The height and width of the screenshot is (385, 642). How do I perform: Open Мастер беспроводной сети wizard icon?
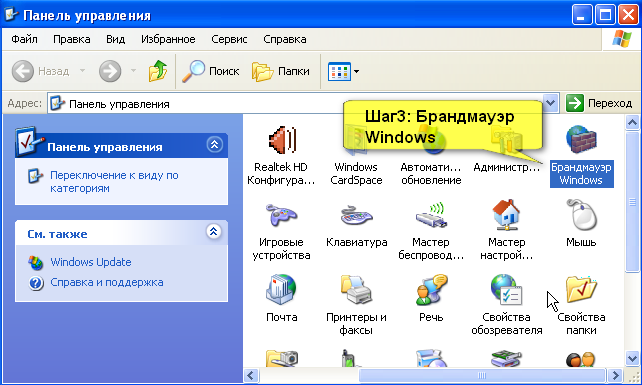431,215
